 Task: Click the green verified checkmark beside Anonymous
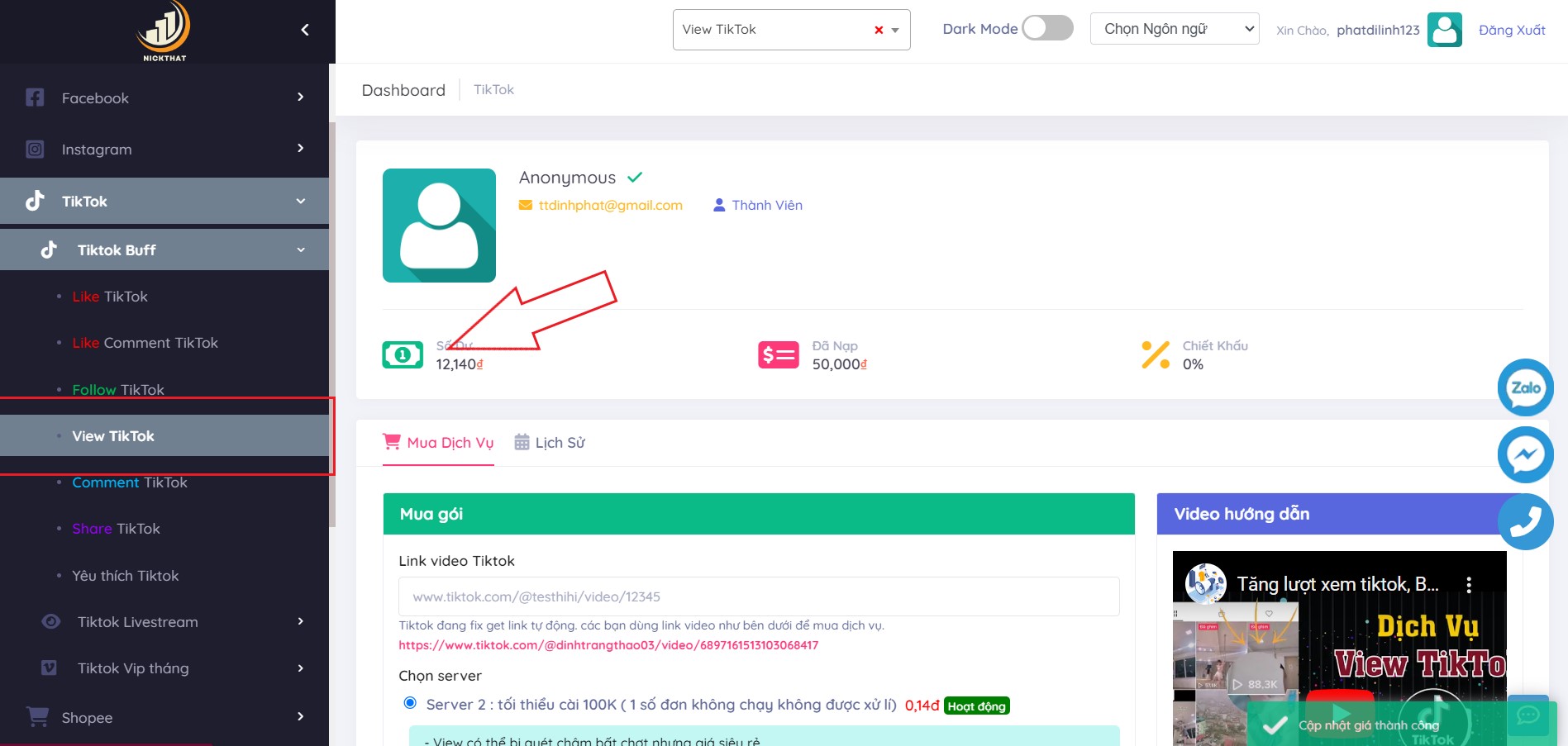coord(635,177)
